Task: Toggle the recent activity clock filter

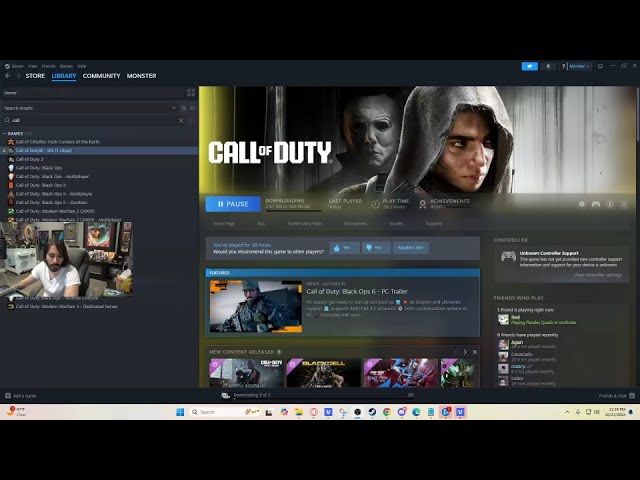Action: click(x=184, y=108)
